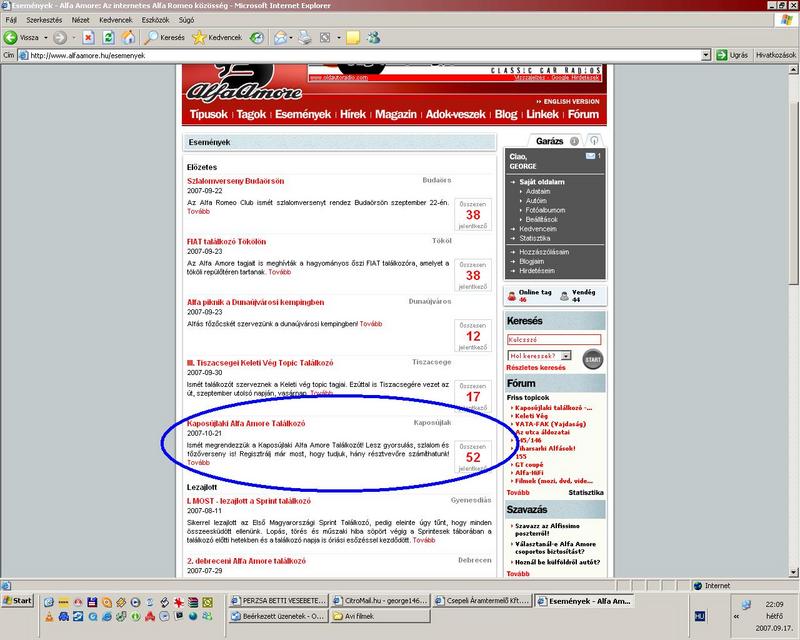Open Alfa piknik a Dunaújvárosi kempingben

[256, 302]
